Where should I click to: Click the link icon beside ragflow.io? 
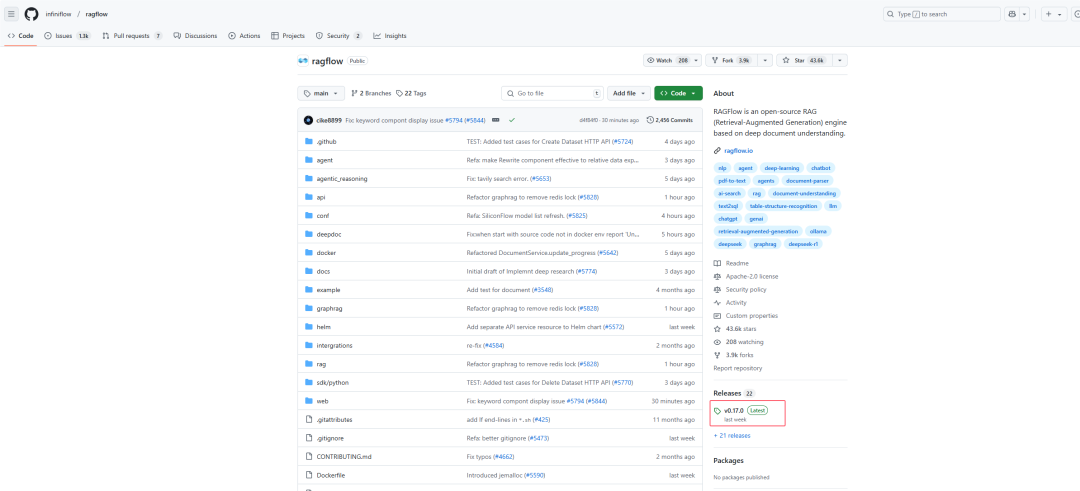click(717, 150)
